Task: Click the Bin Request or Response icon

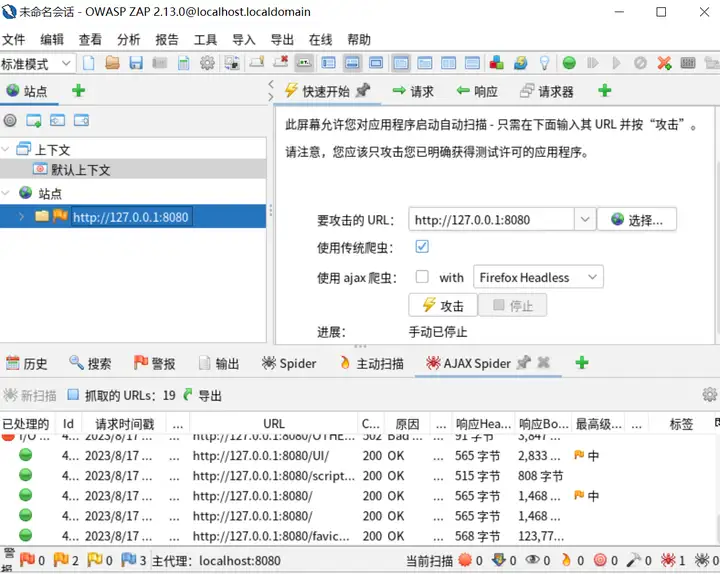Action: pos(640,62)
